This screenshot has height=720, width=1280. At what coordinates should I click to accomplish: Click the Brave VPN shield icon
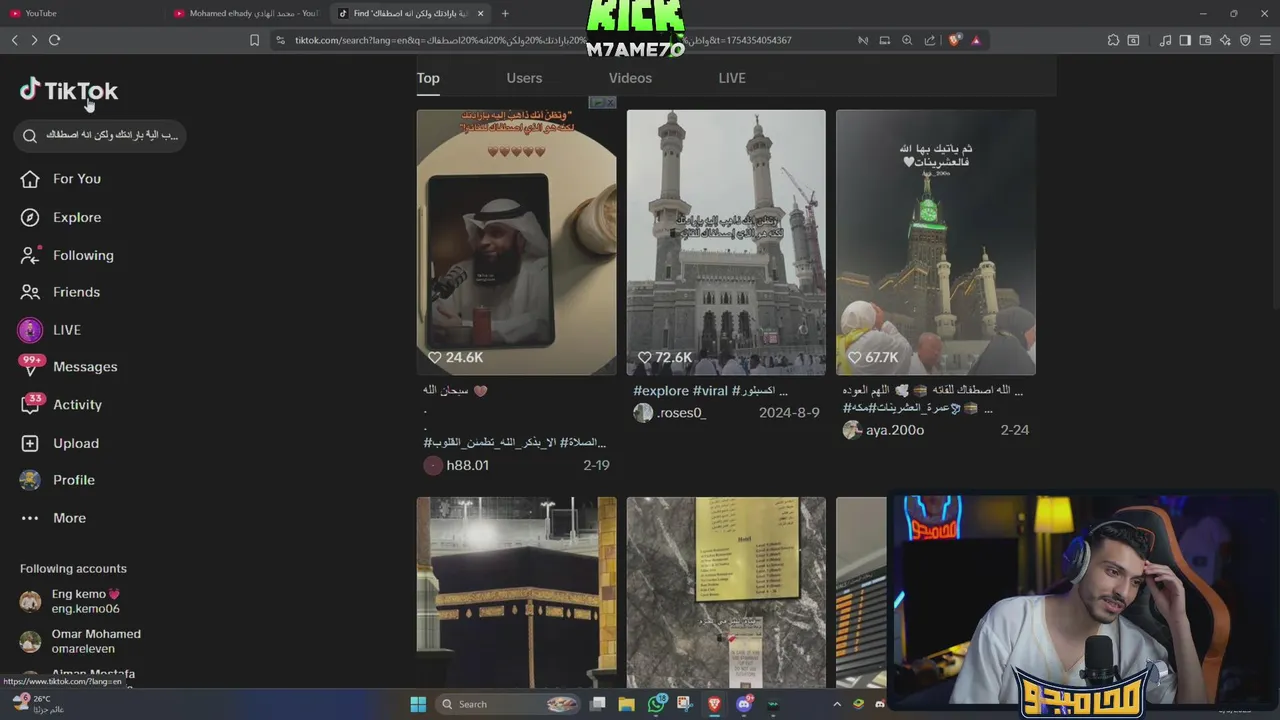[1245, 40]
